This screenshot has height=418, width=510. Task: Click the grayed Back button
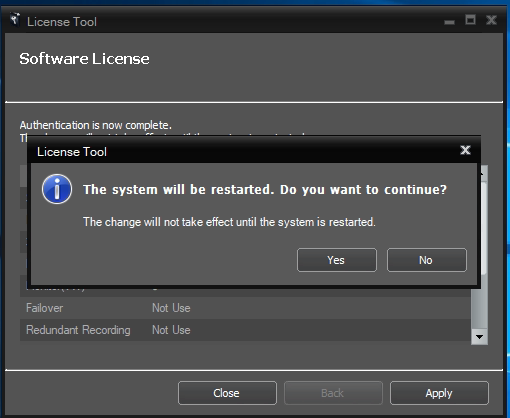333,393
